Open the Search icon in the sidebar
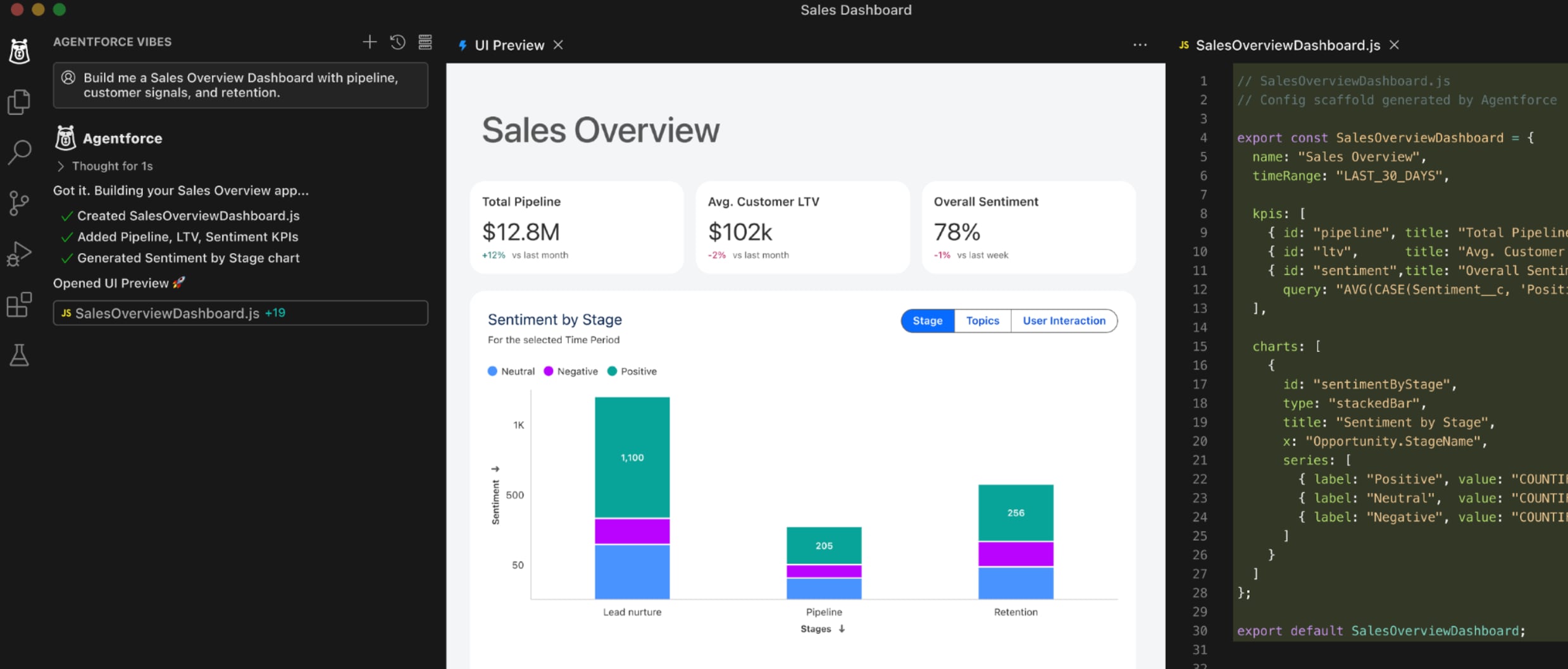Image resolution: width=1568 pixels, height=669 pixels. click(x=19, y=152)
